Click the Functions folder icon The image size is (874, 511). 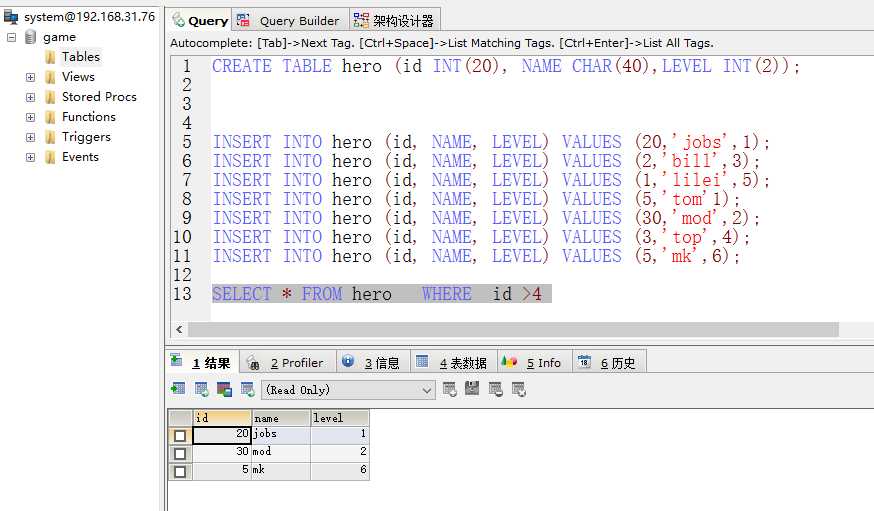(x=50, y=117)
